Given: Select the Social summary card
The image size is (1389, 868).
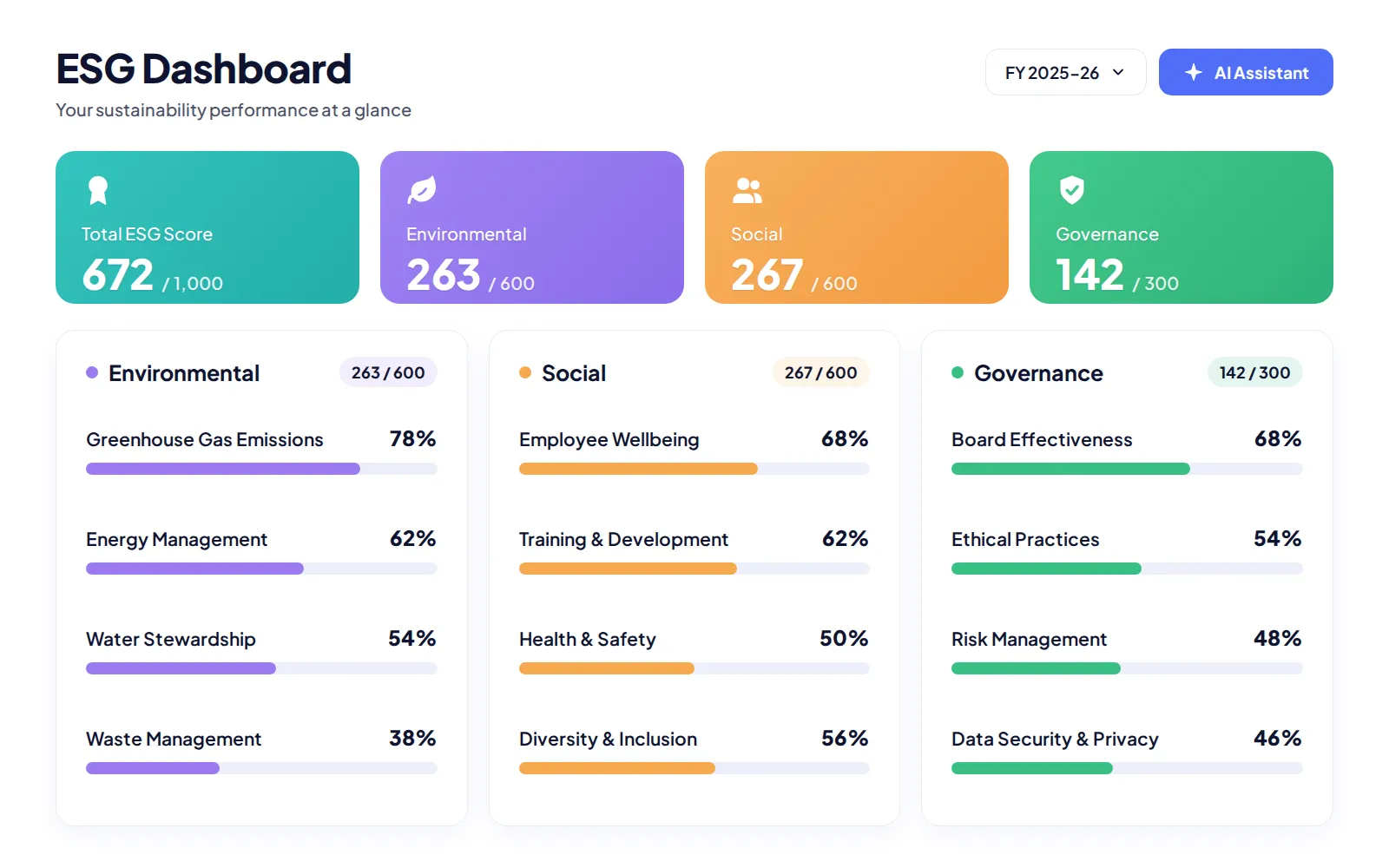Looking at the screenshot, I should pos(857,227).
